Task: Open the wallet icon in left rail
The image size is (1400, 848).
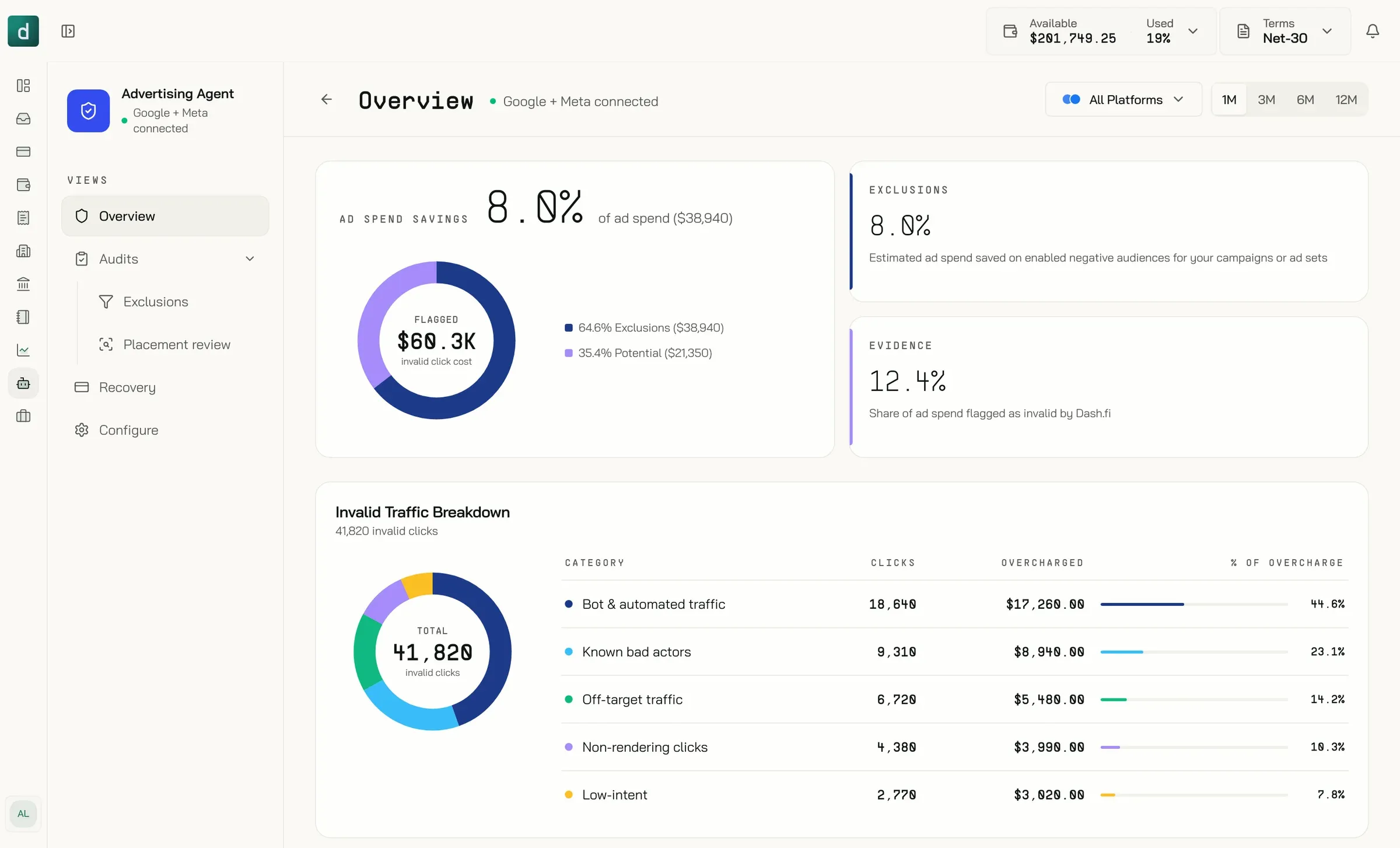Action: pyautogui.click(x=23, y=185)
